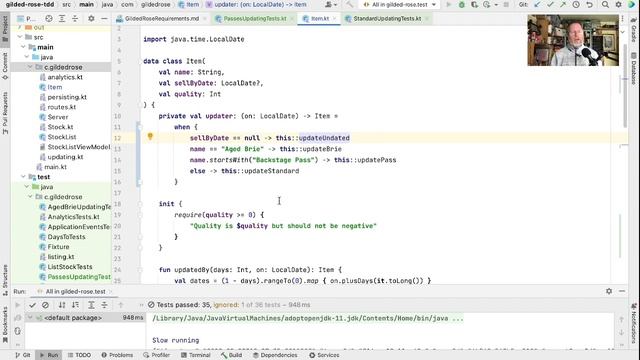Screen dimensions: 640x360
Task: Open Project panel options gear
Action: point(91,19)
